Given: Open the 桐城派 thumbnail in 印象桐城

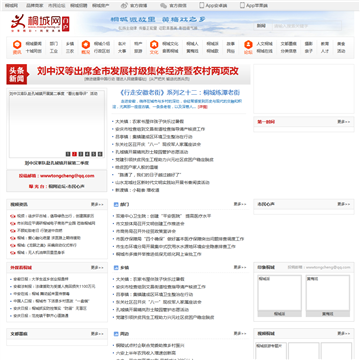Looking at the screenshot, I should (279, 296).
